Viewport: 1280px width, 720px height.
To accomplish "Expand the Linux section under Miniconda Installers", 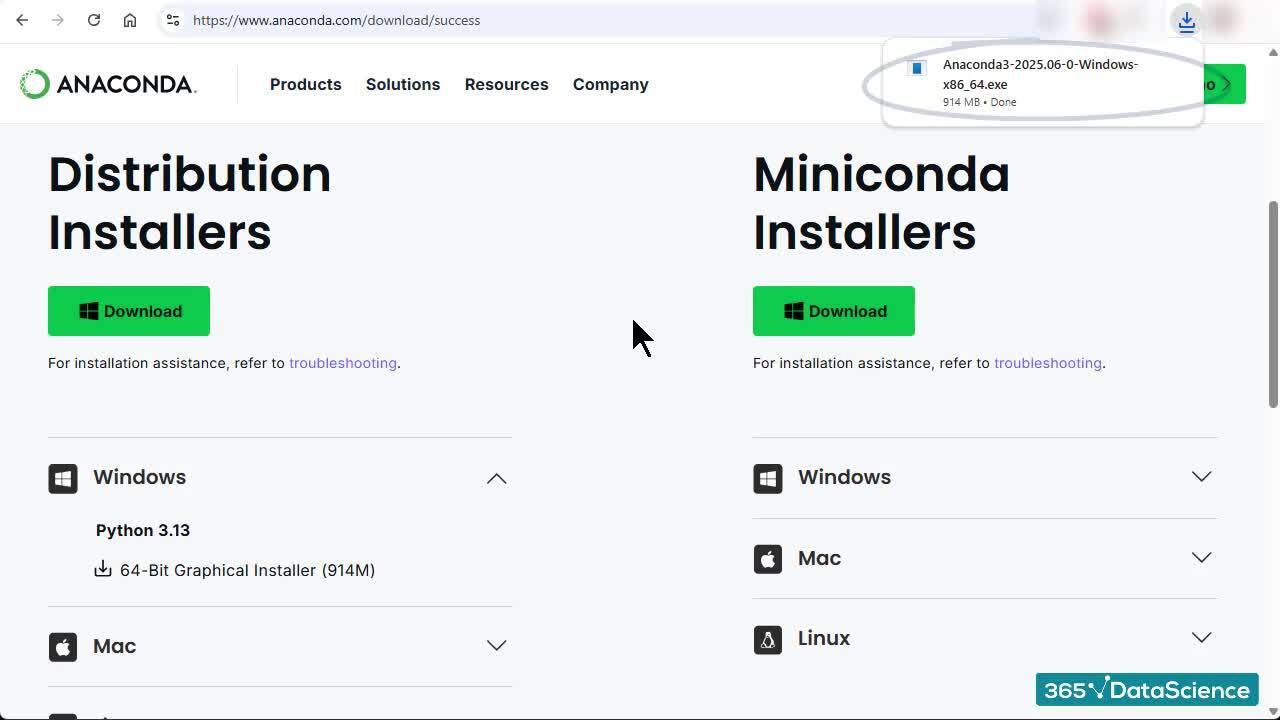I will [x=1201, y=637].
